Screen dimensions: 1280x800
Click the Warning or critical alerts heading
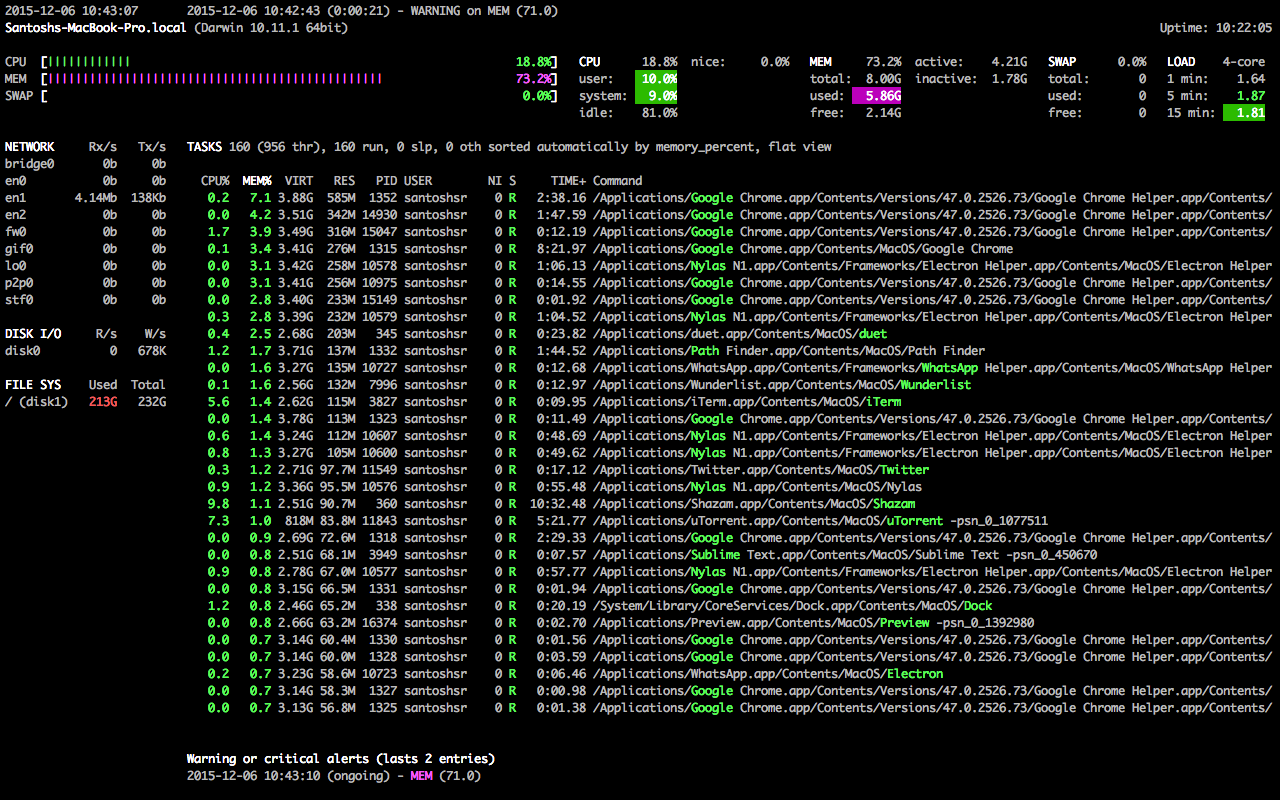click(340, 759)
